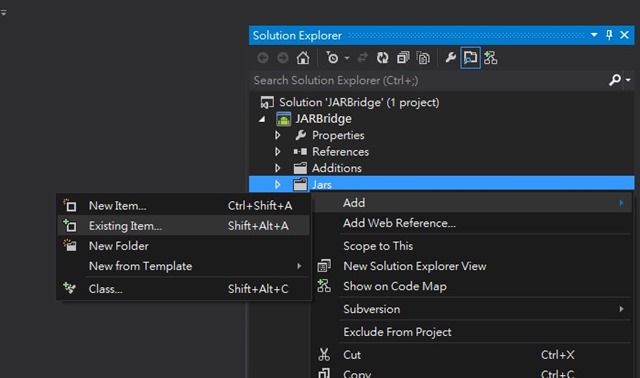Click the Solution 'JARBridge' solution icon

coord(267,102)
